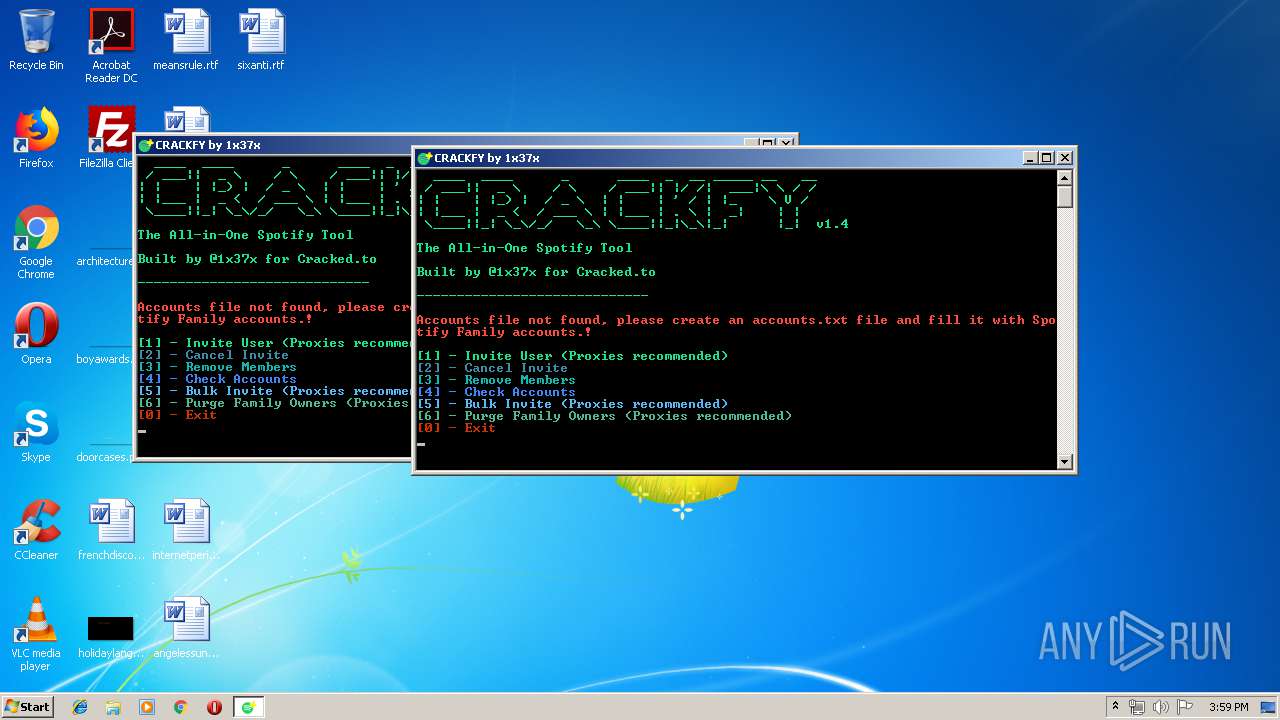The width and height of the screenshot is (1280, 720).
Task: Open the volume control tray icon
Action: (x=1161, y=707)
